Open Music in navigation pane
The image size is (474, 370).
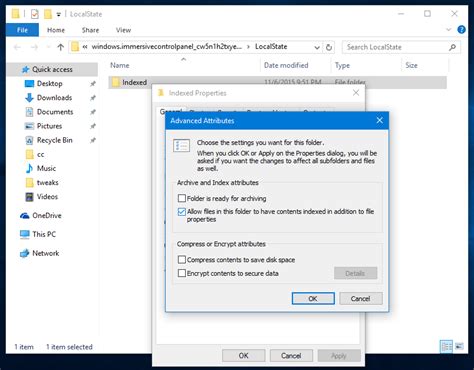(x=46, y=168)
